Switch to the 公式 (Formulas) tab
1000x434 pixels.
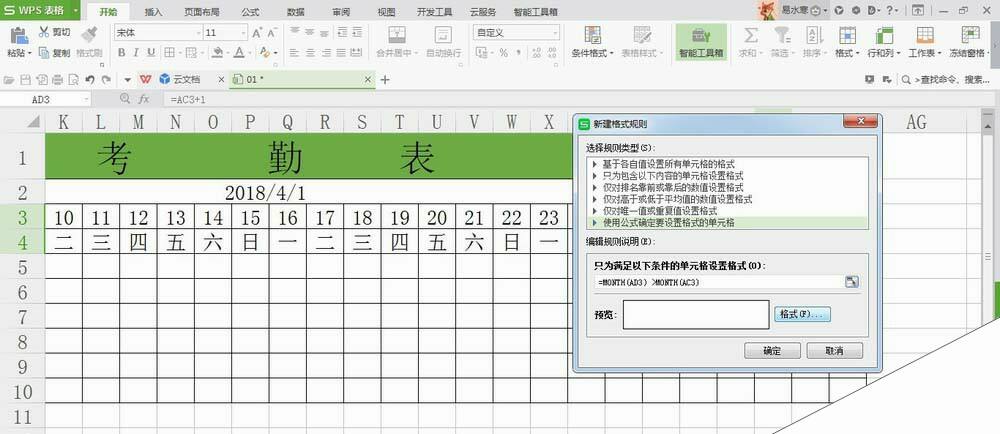(x=251, y=11)
